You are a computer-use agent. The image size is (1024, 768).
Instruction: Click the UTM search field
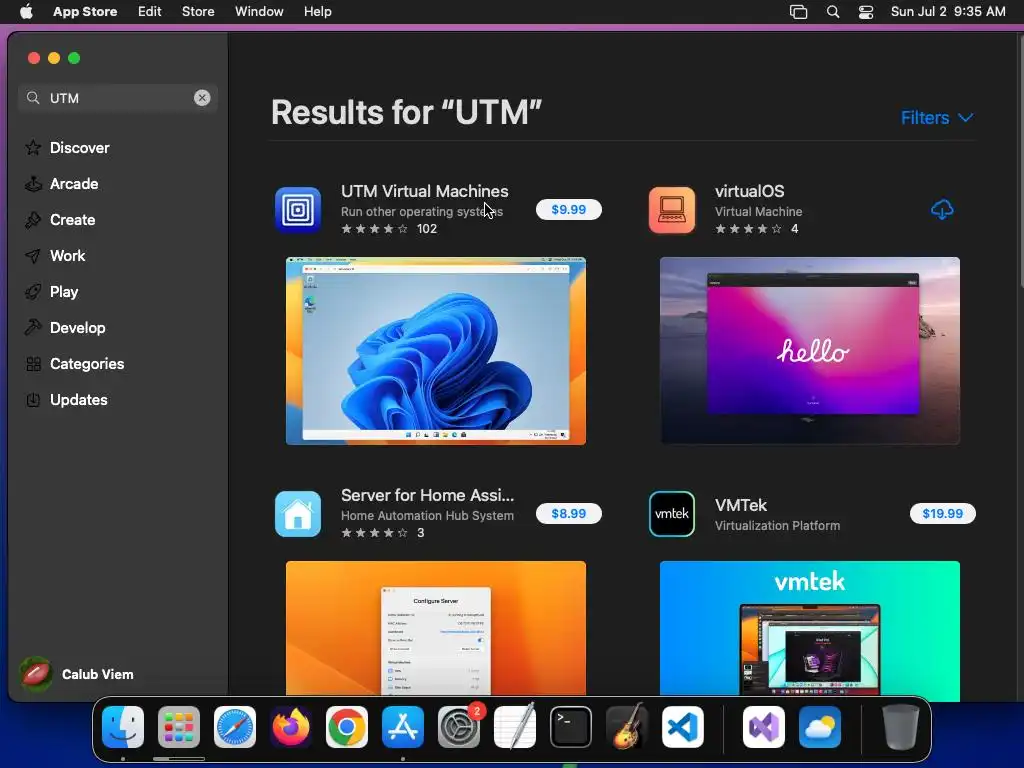point(118,98)
